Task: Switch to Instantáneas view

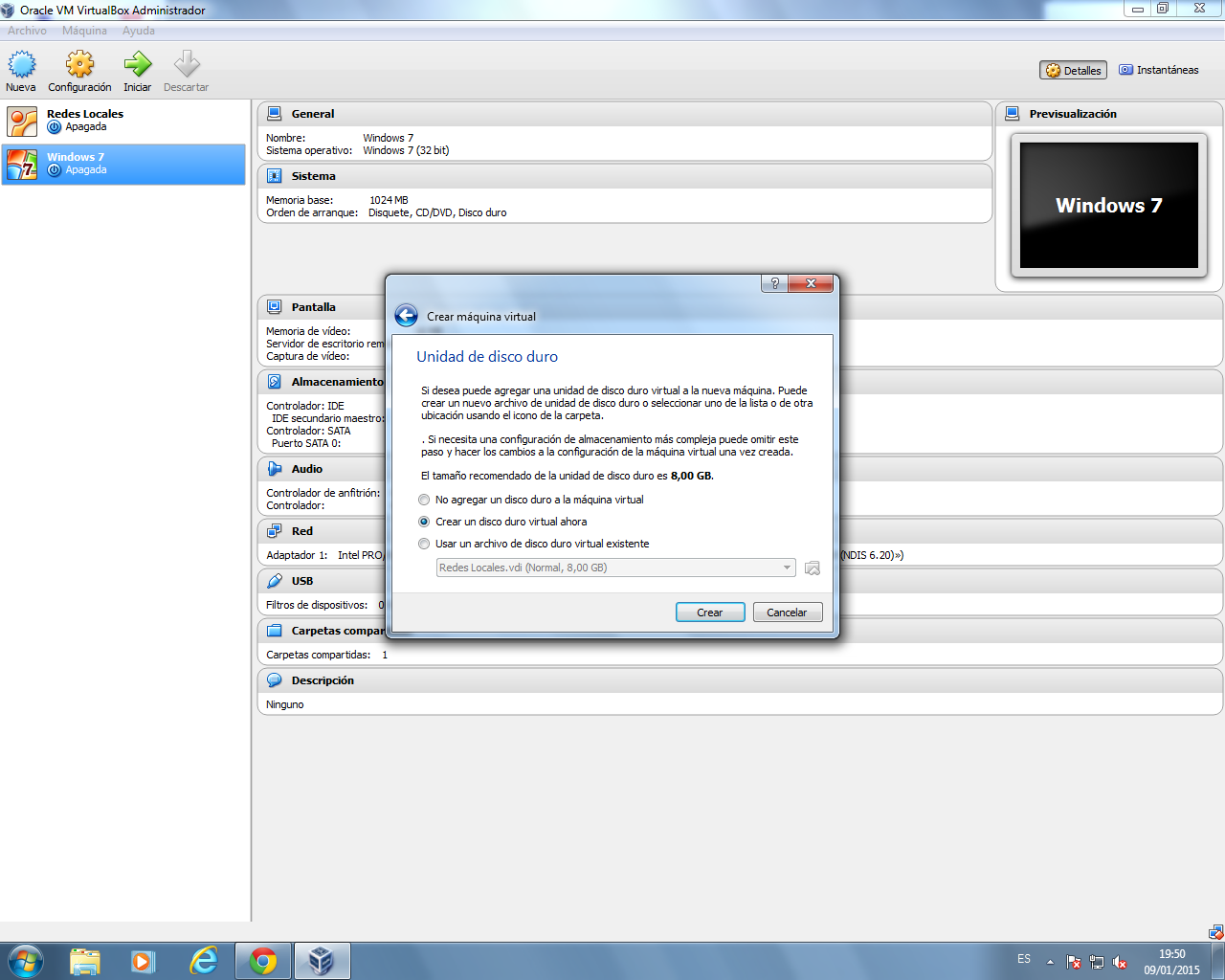Action: pyautogui.click(x=1159, y=70)
